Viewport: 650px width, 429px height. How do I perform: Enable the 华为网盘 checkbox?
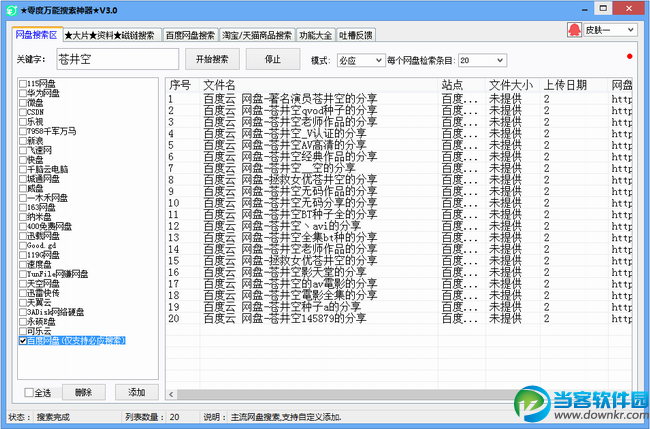tap(23, 93)
